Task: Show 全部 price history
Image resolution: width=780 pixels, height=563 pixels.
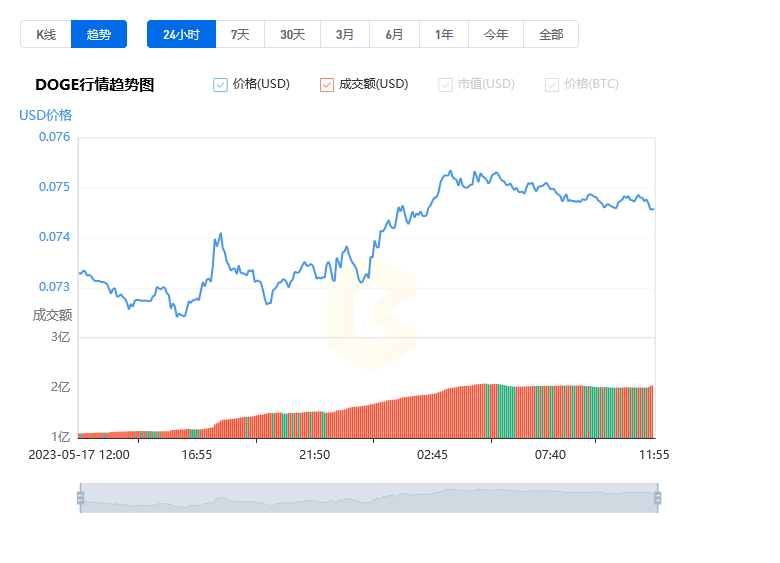Action: 551,34
